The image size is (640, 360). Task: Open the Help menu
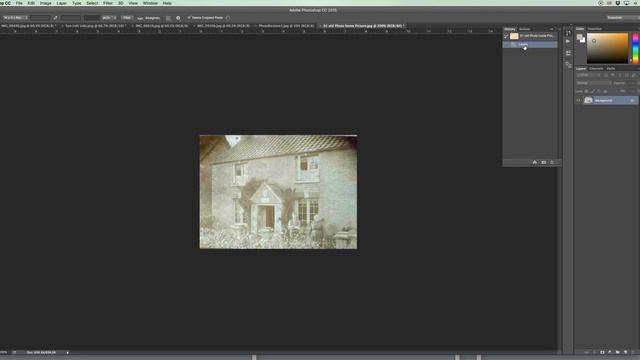point(167,3)
